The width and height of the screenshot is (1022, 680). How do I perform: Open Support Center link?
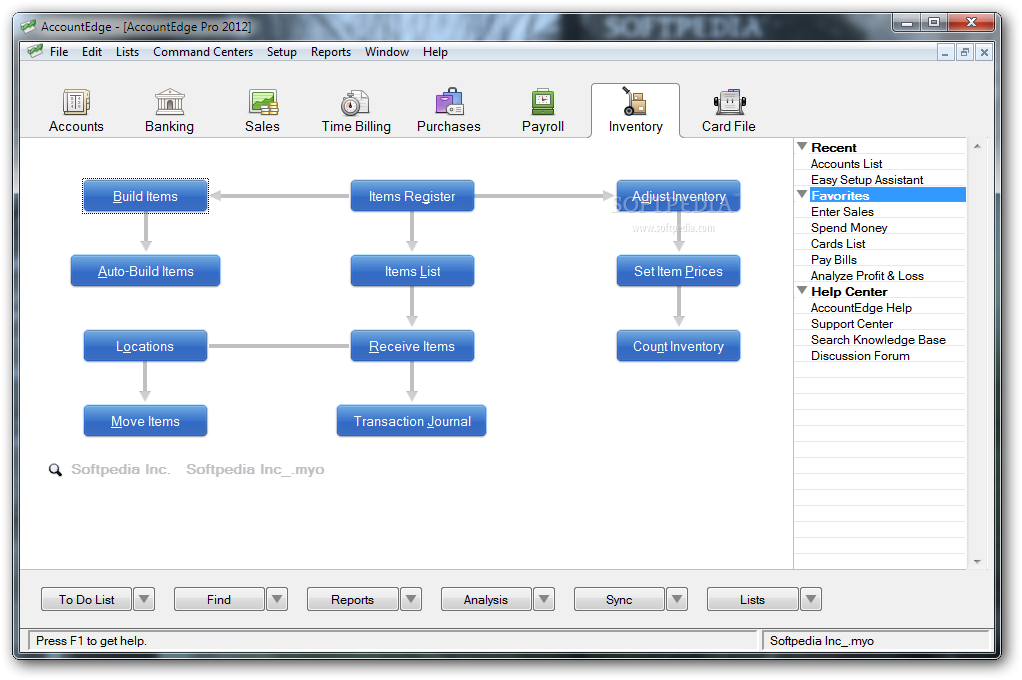click(x=852, y=323)
